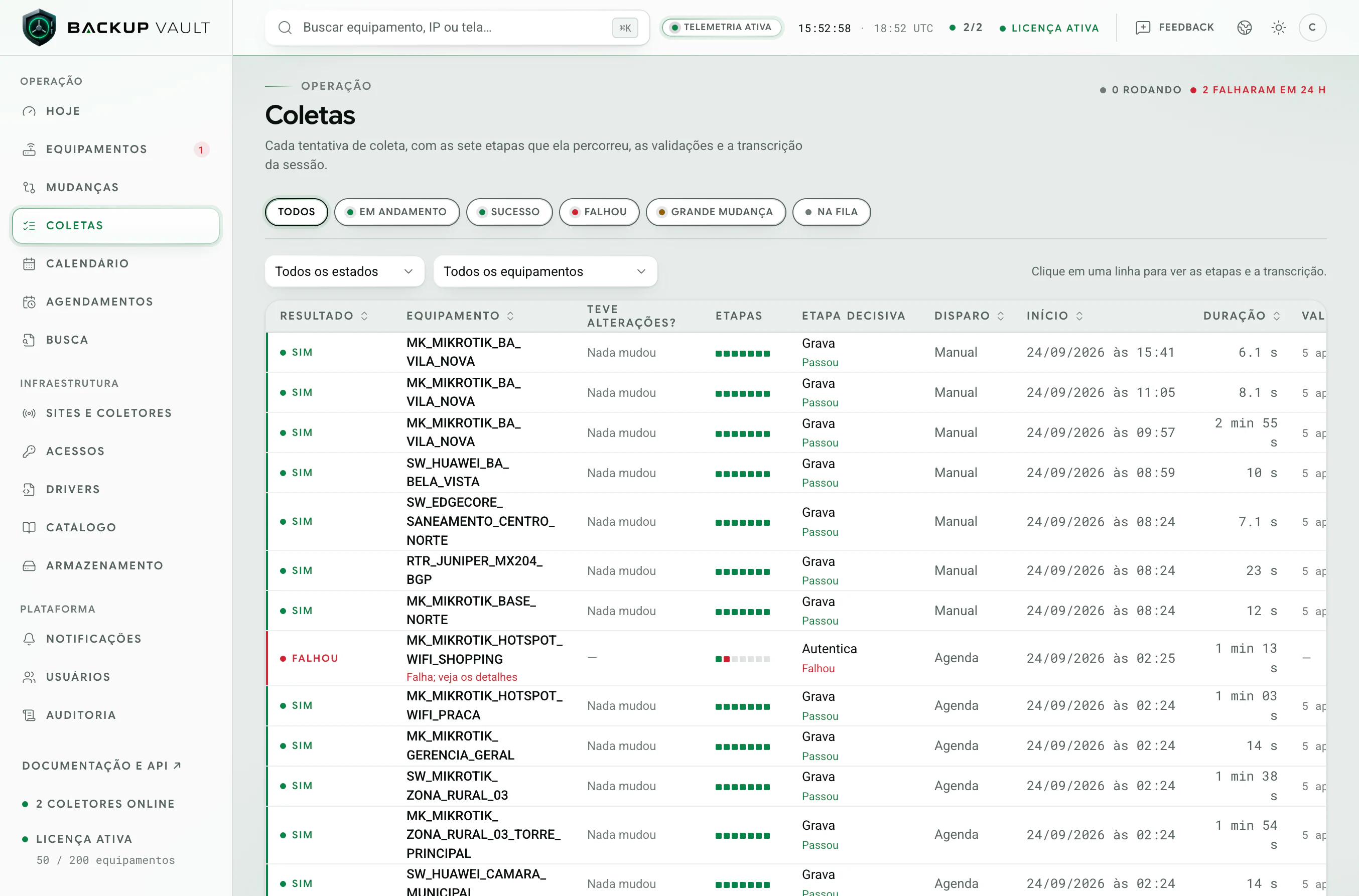
Task: Click the Feedback message-plus icon
Action: point(1143,28)
